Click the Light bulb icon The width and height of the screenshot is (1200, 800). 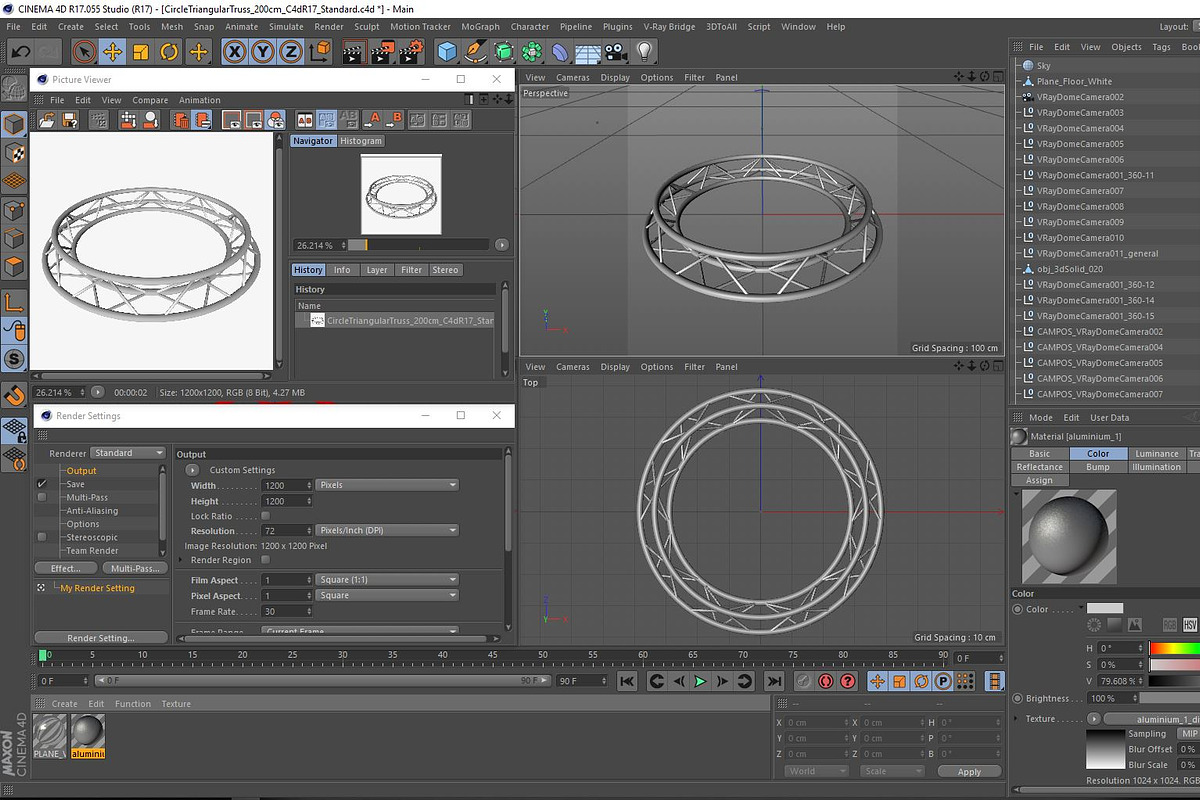[x=645, y=51]
